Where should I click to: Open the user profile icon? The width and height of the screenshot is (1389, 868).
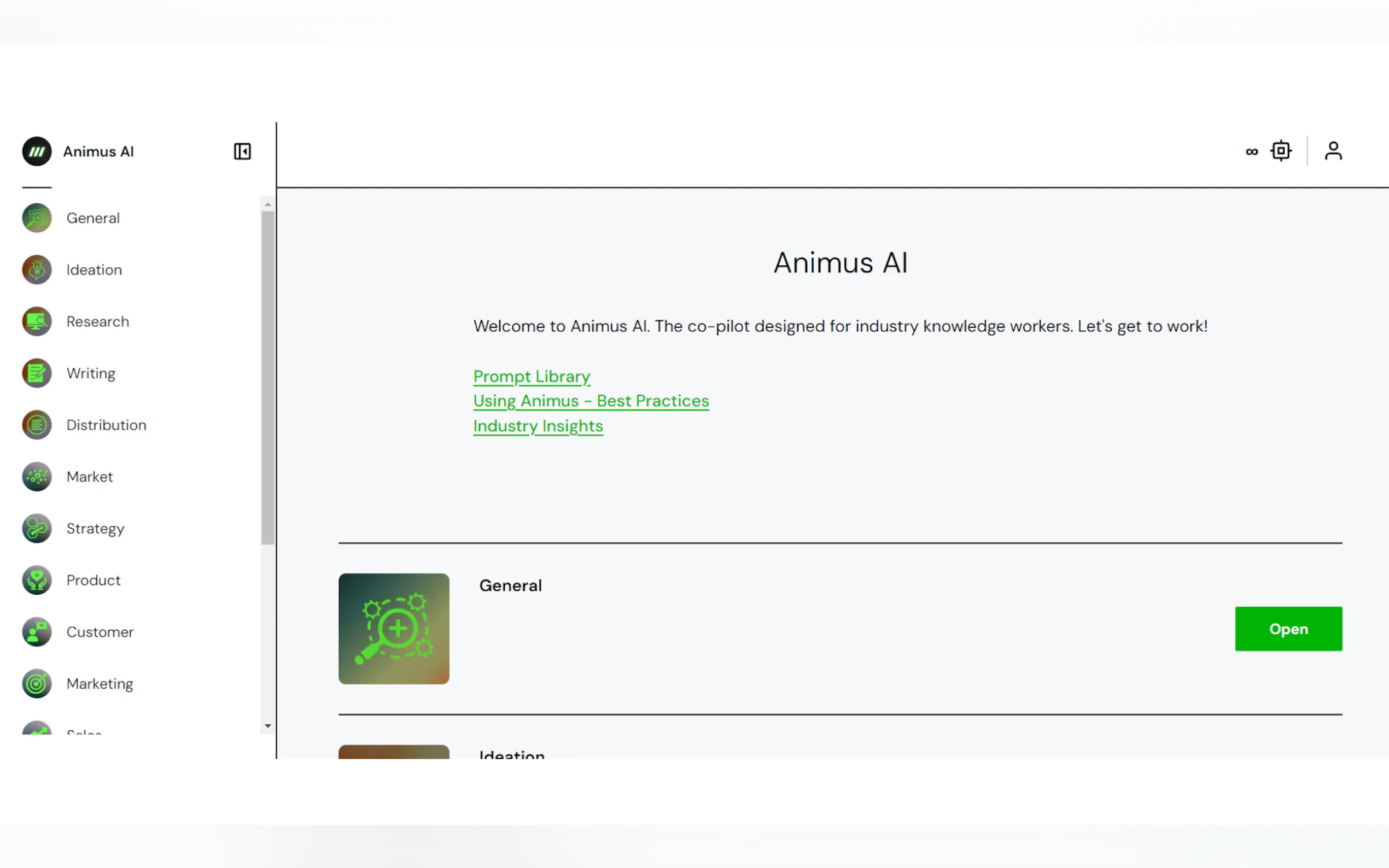[1333, 151]
